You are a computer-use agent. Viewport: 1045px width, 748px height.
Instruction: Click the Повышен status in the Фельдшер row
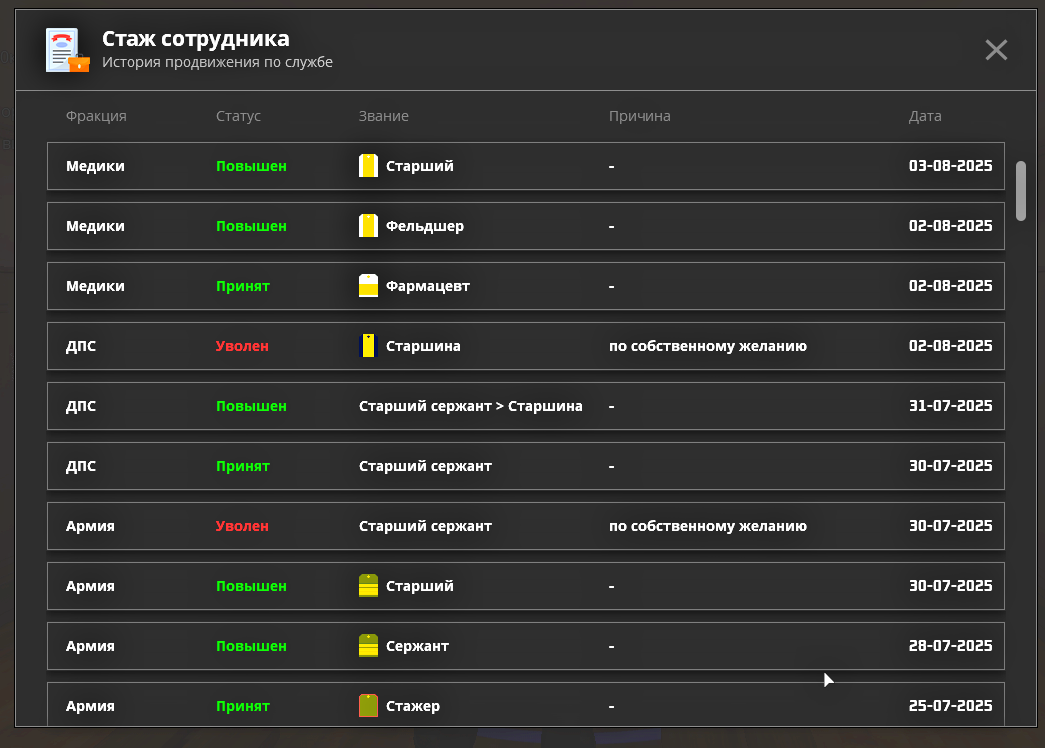[251, 226]
